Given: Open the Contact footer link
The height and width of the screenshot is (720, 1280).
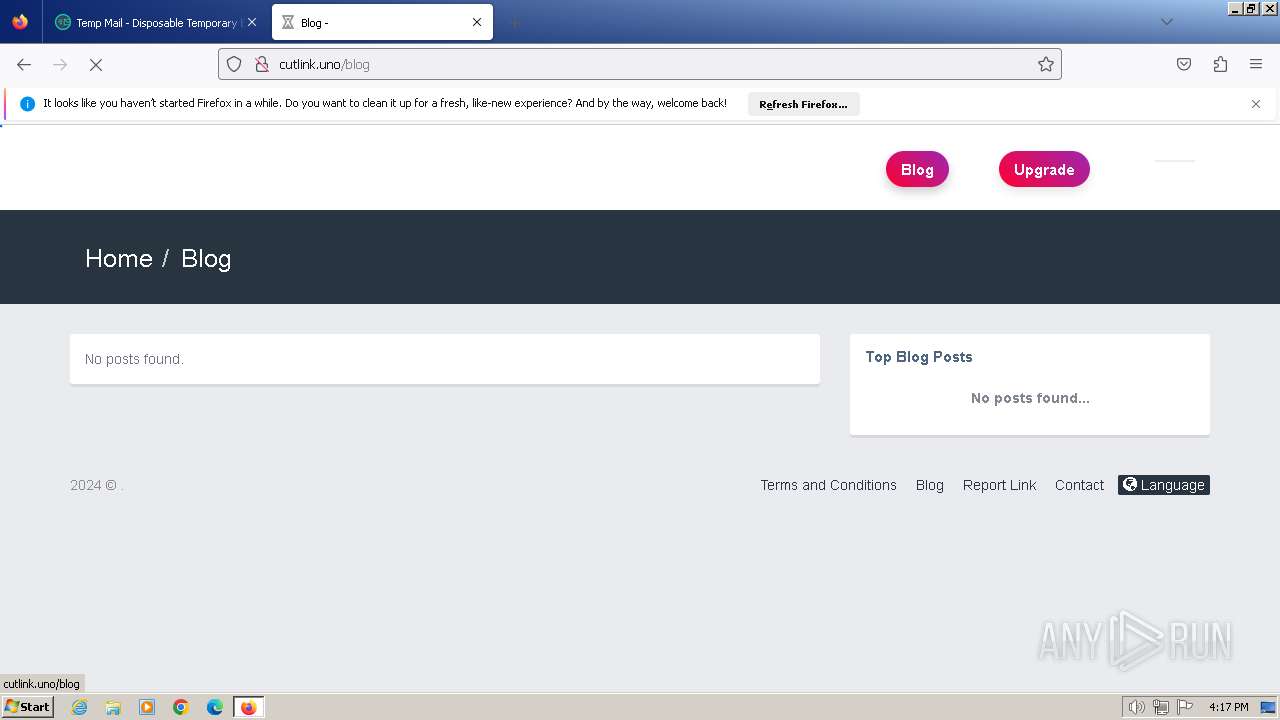Looking at the screenshot, I should pyautogui.click(x=1079, y=485).
